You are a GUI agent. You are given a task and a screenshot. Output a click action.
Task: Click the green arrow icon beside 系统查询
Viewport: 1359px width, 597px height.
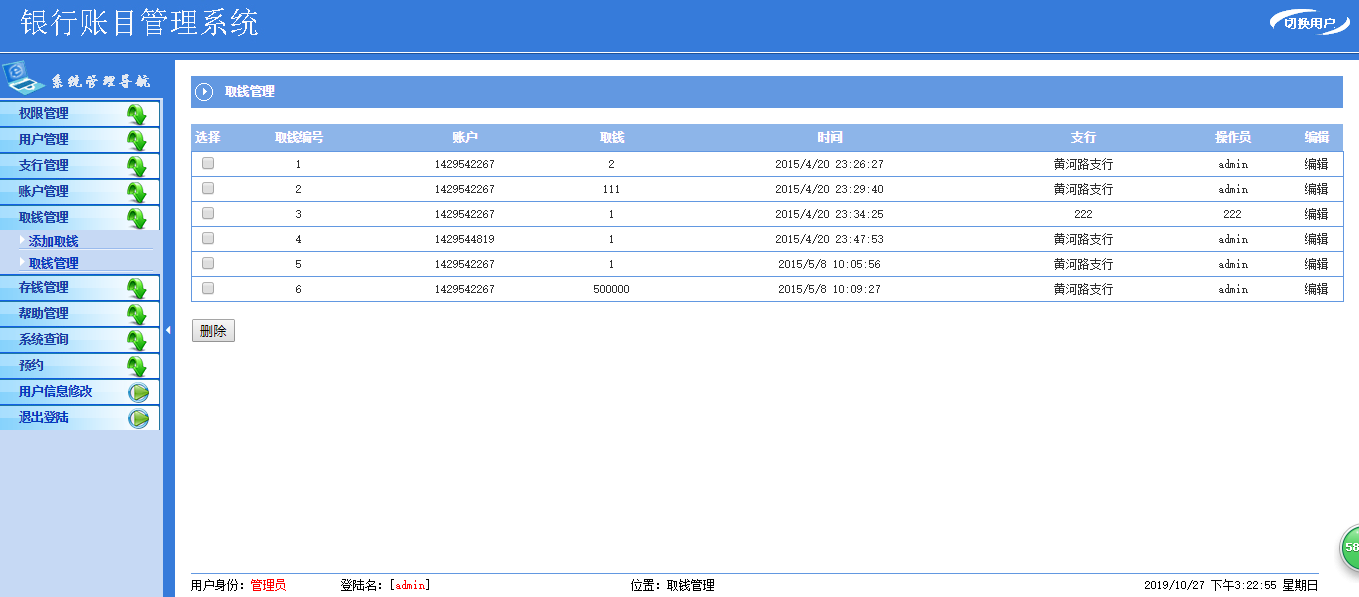(x=137, y=340)
